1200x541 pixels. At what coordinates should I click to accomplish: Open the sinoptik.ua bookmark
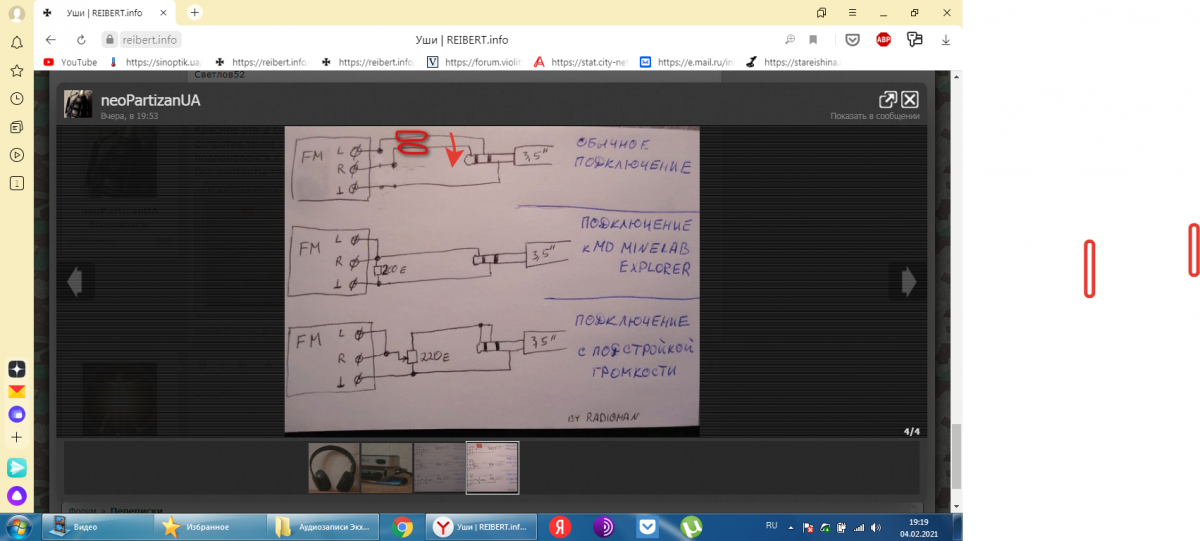[x=154, y=61]
